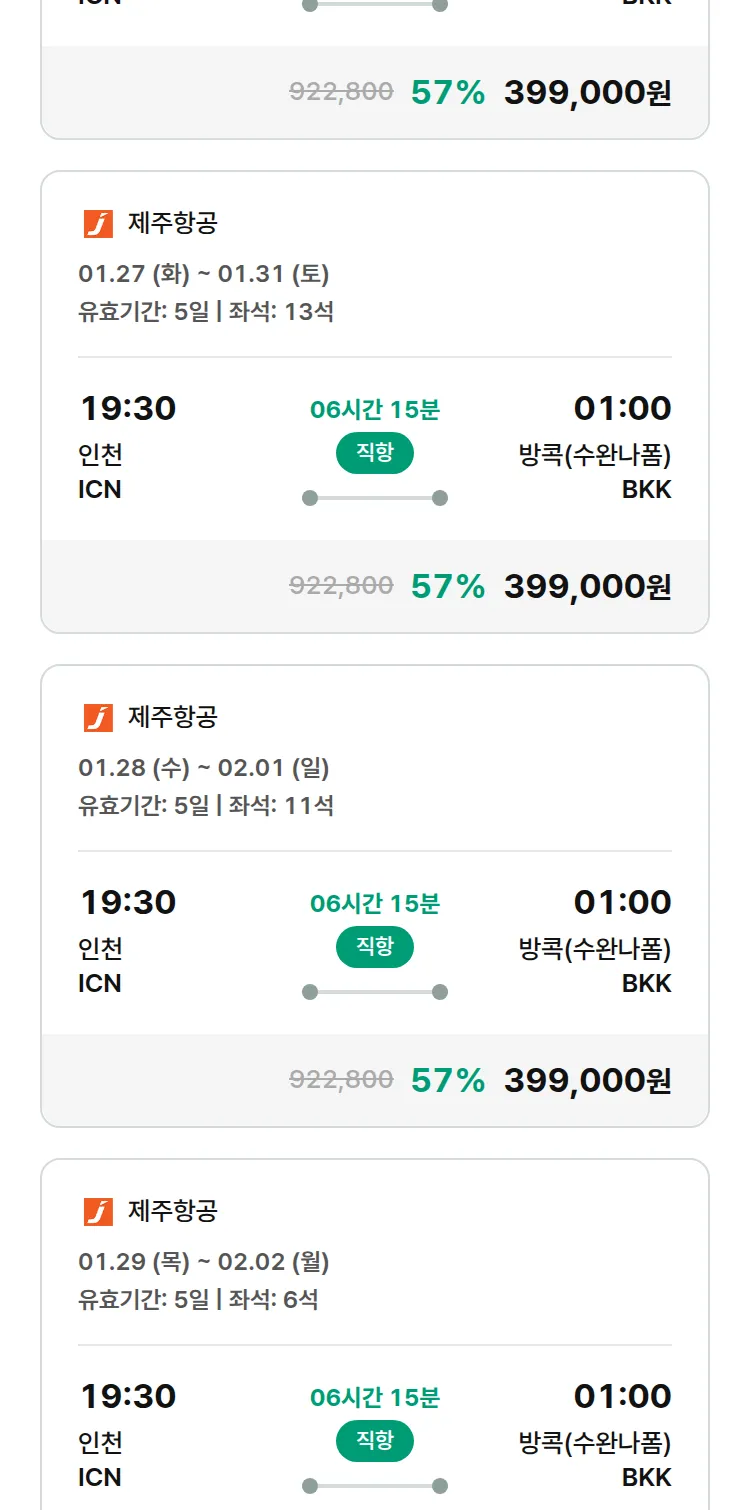Tap the 직항 badge on the 01.27 flight
This screenshot has height=1510, width=750.
pyautogui.click(x=375, y=453)
